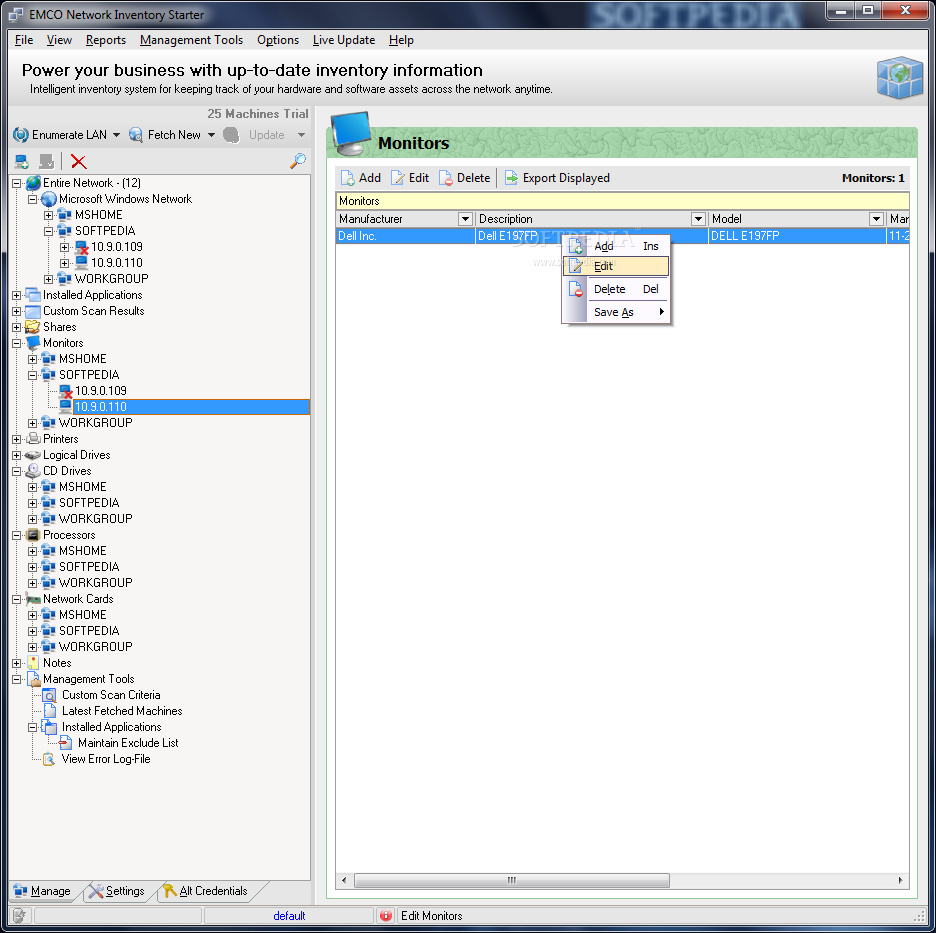Click the Export Displayed button
936x933 pixels.
pos(557,178)
